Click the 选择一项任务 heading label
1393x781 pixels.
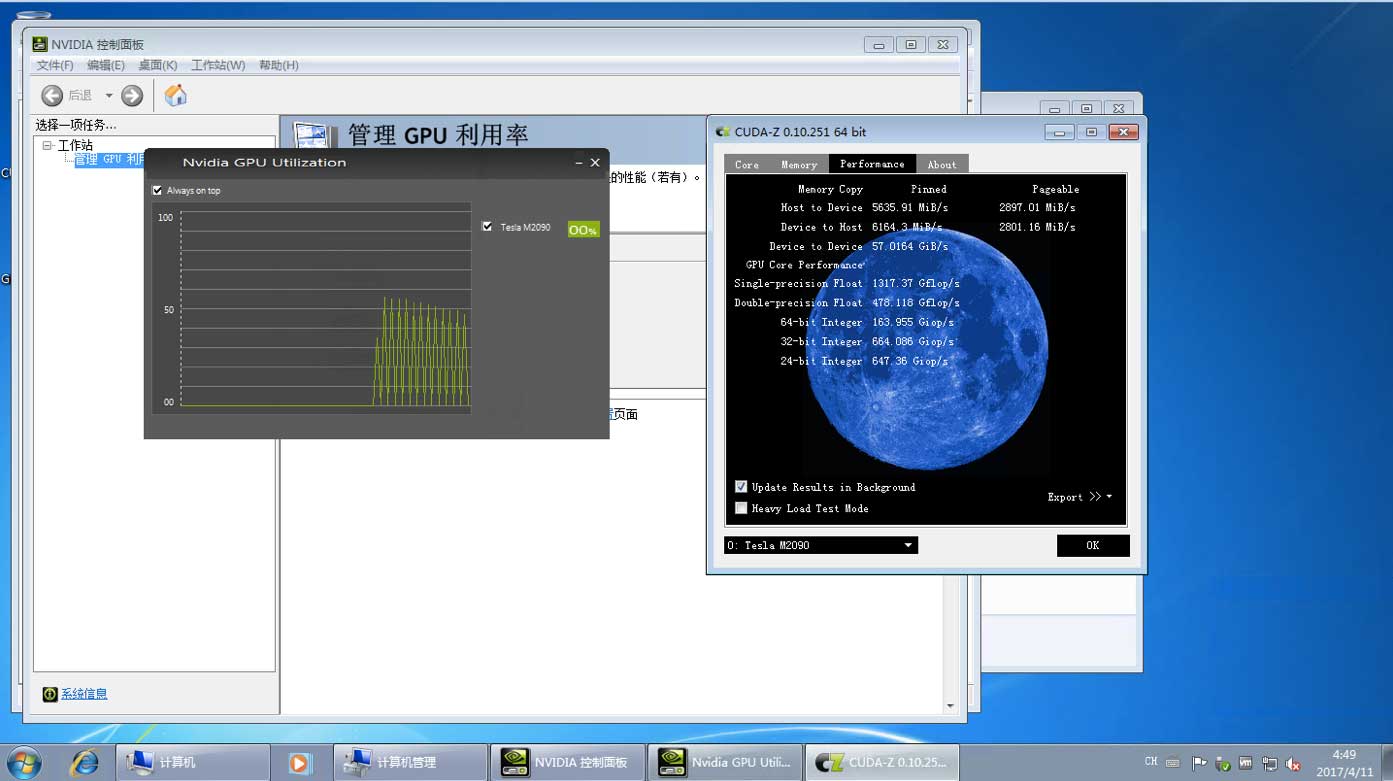click(76, 125)
